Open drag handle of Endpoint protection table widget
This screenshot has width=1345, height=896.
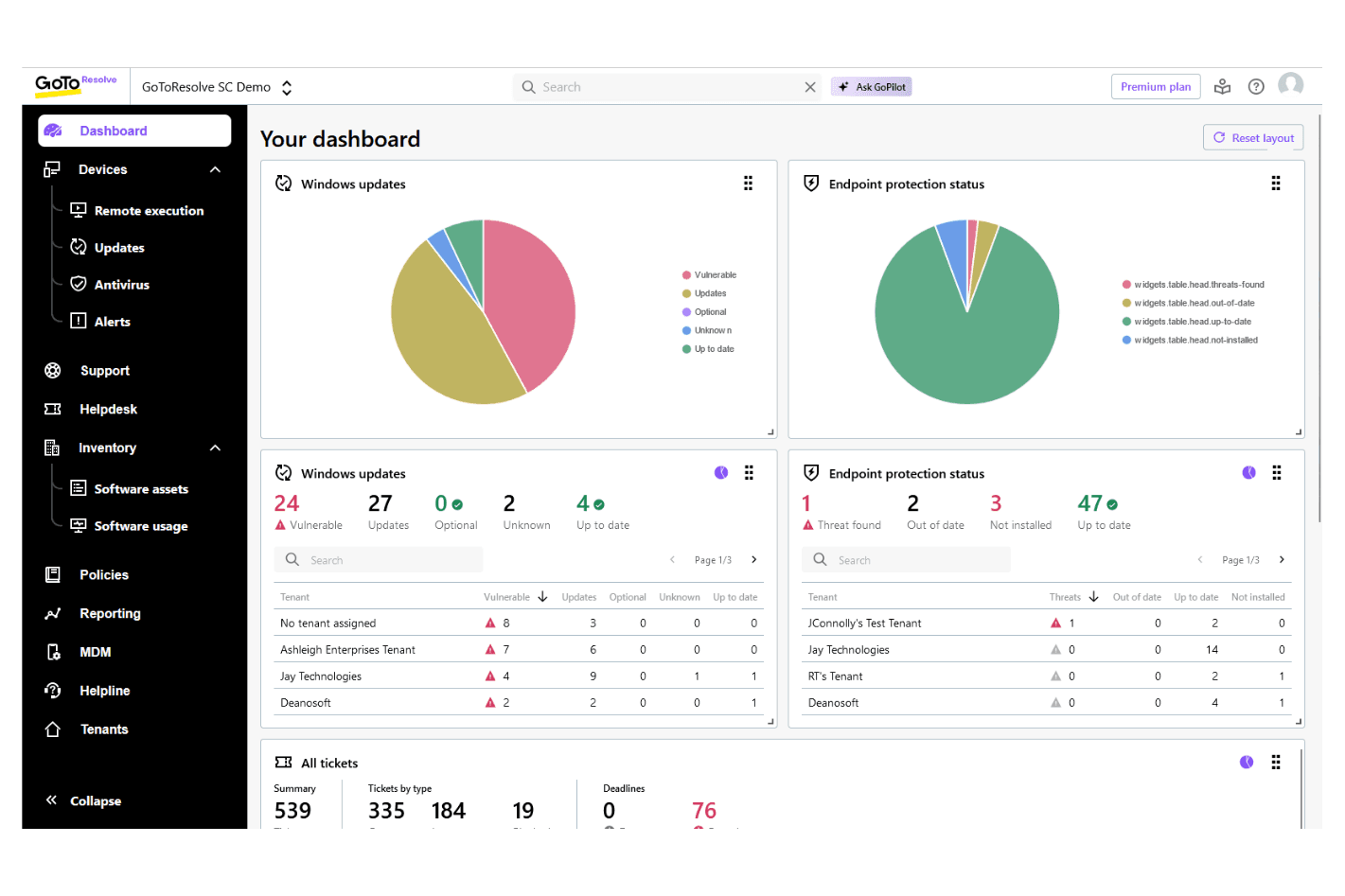[x=1277, y=473]
